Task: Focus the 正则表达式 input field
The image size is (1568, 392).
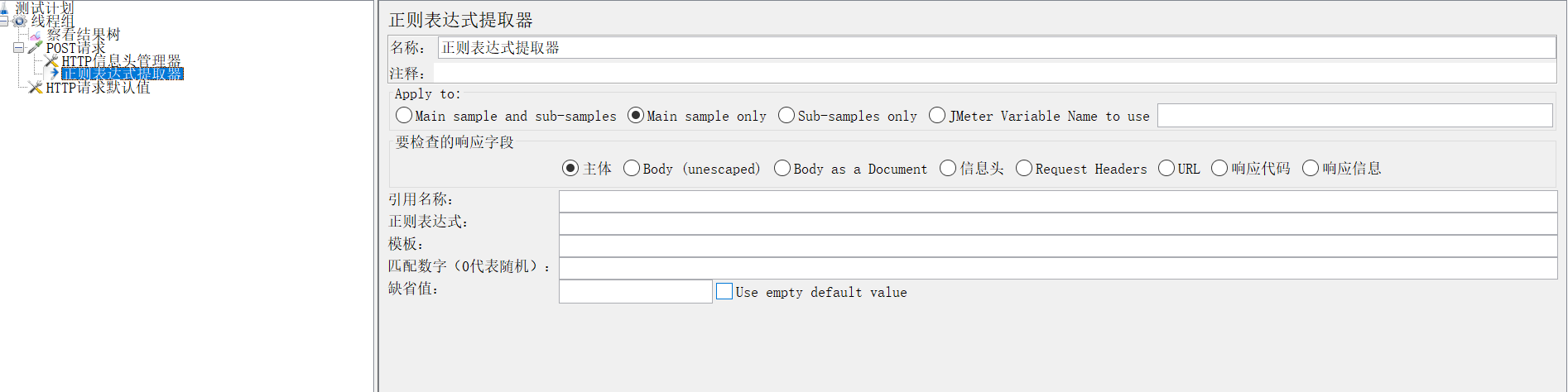Action: [x=1058, y=223]
